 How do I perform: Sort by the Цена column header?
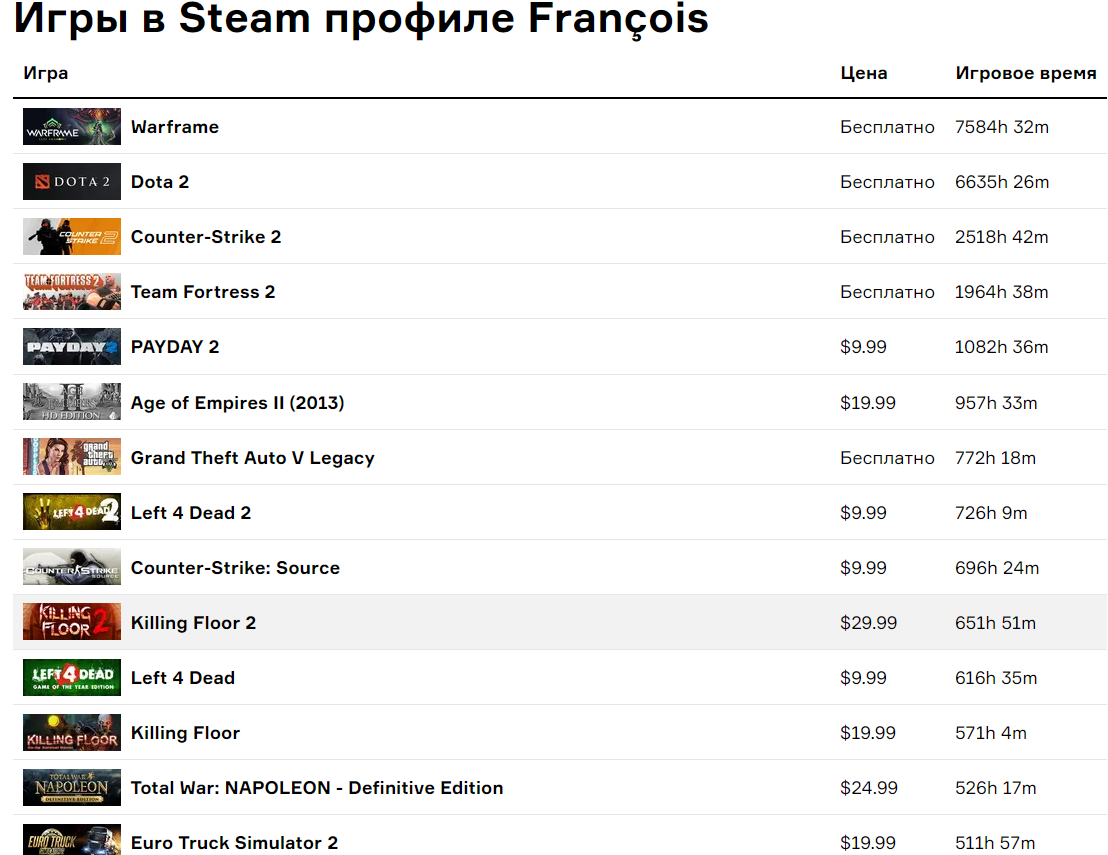(x=863, y=73)
